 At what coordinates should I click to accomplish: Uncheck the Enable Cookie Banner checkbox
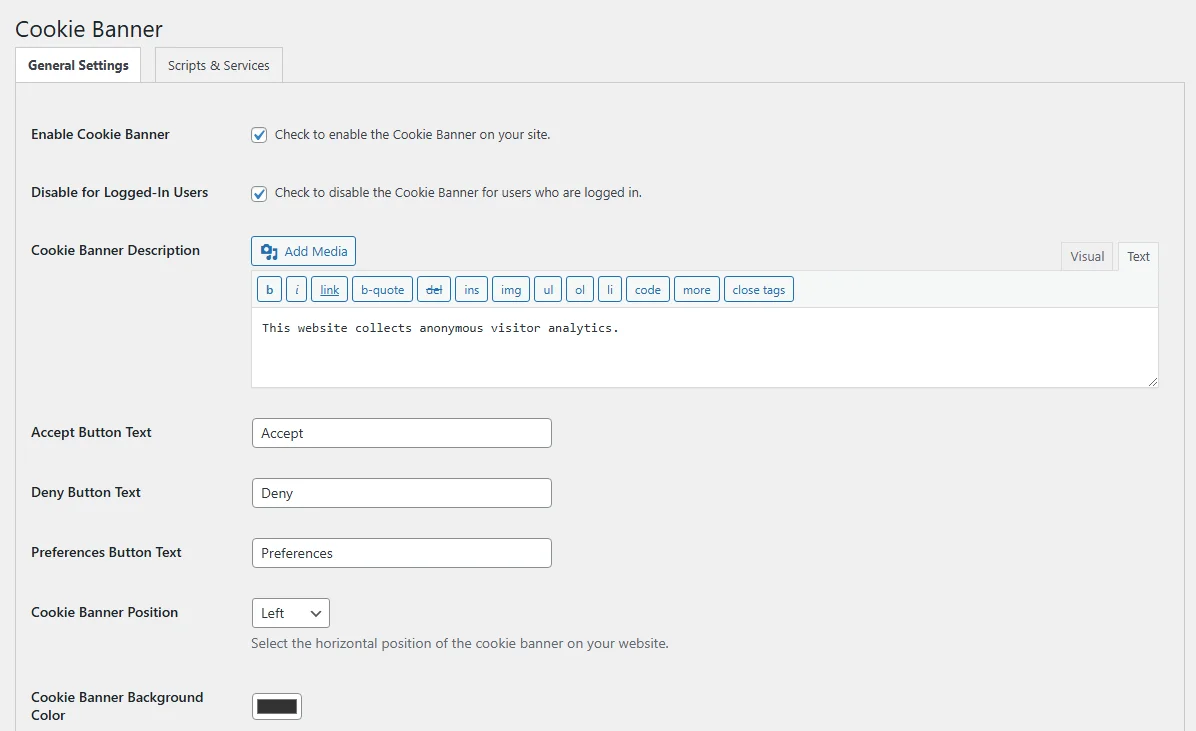(x=259, y=135)
